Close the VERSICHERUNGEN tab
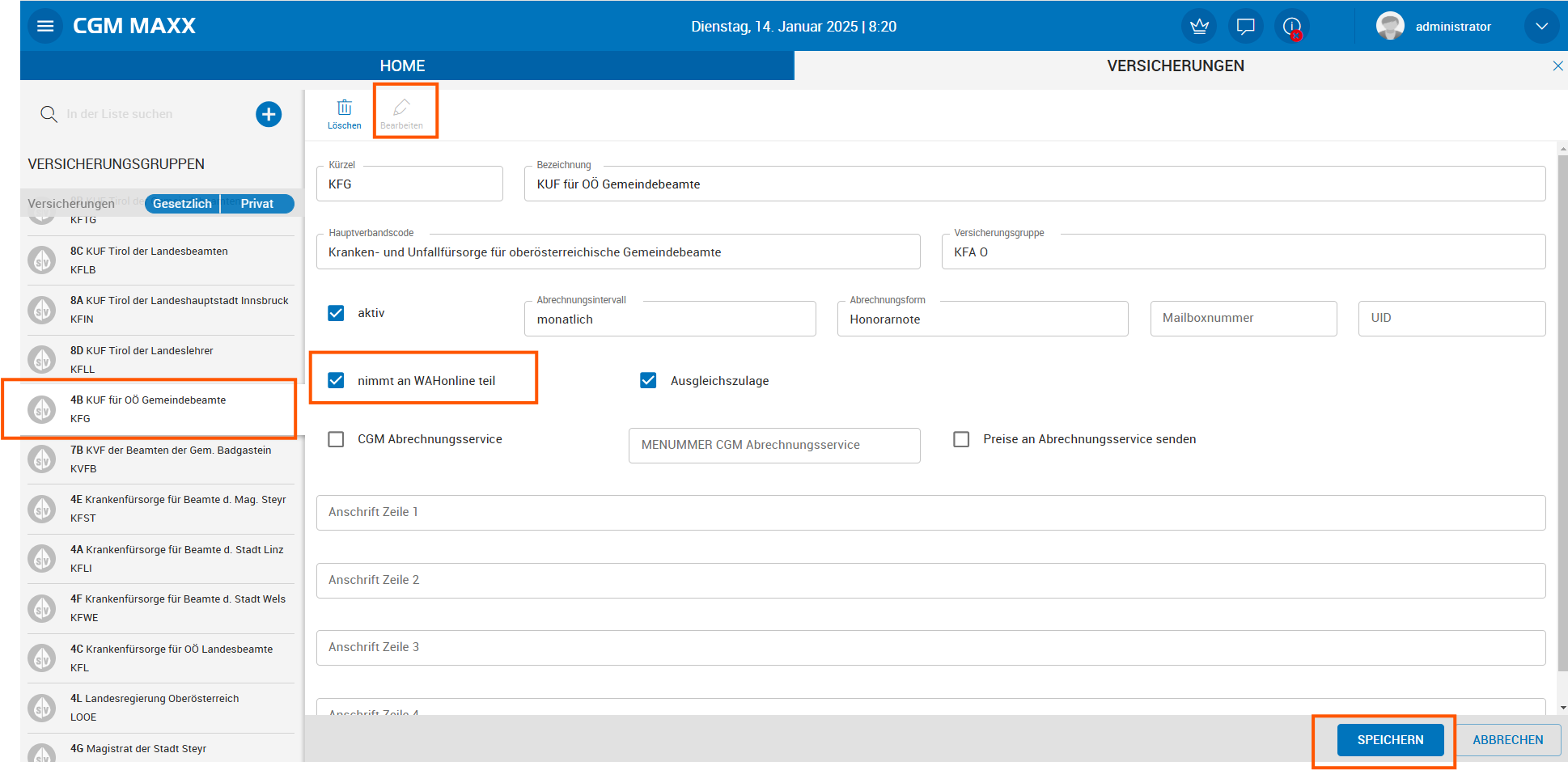Image resolution: width=1568 pixels, height=770 pixels. point(1557,66)
